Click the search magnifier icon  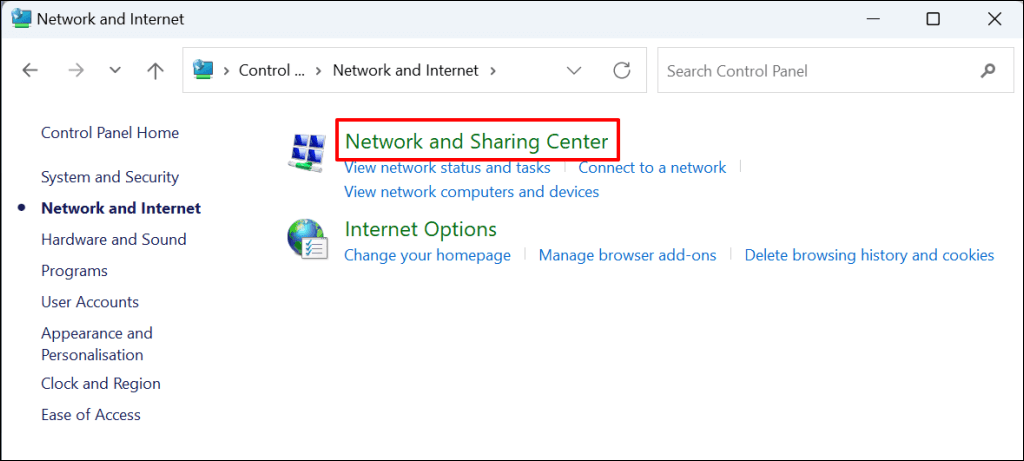988,71
